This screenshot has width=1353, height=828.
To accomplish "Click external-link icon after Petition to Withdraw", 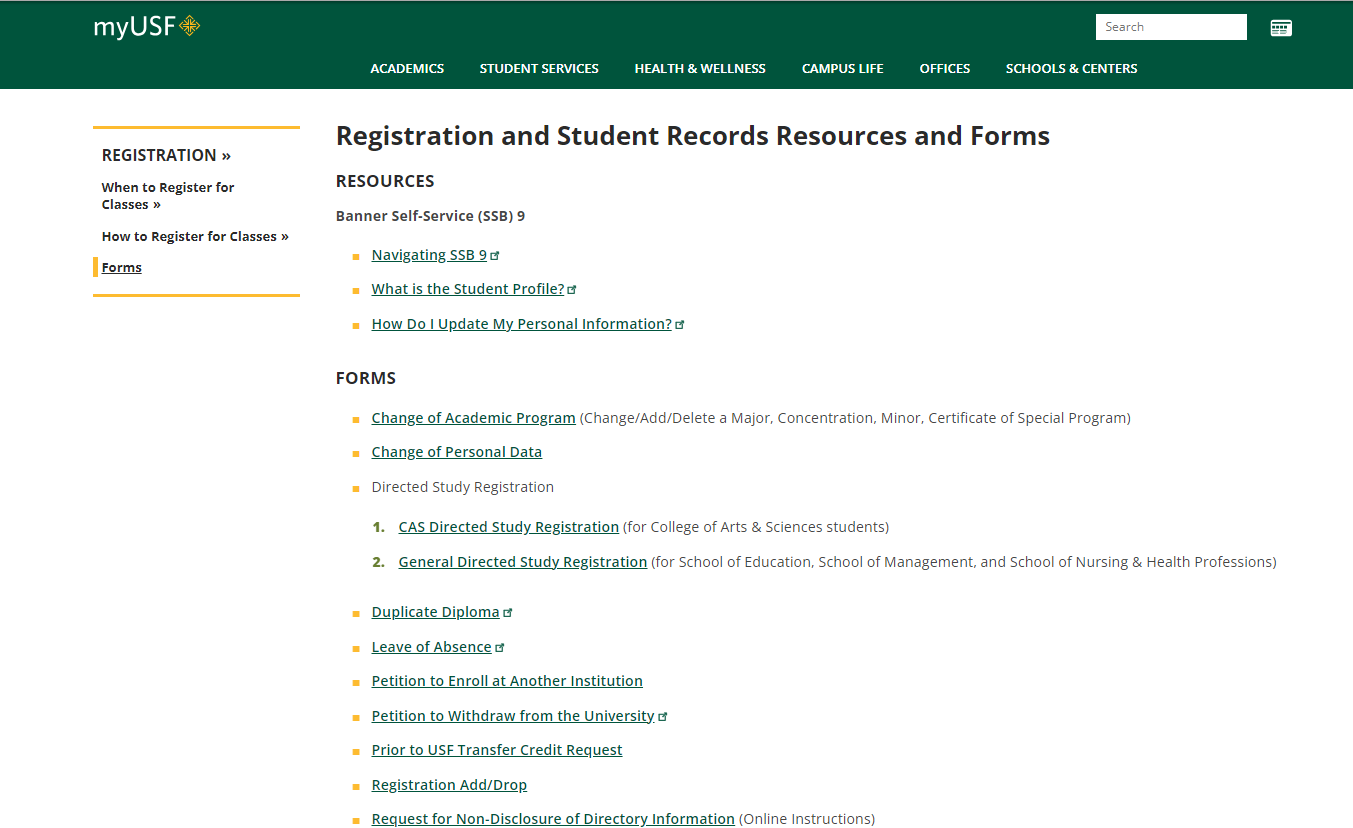I will tap(663, 717).
